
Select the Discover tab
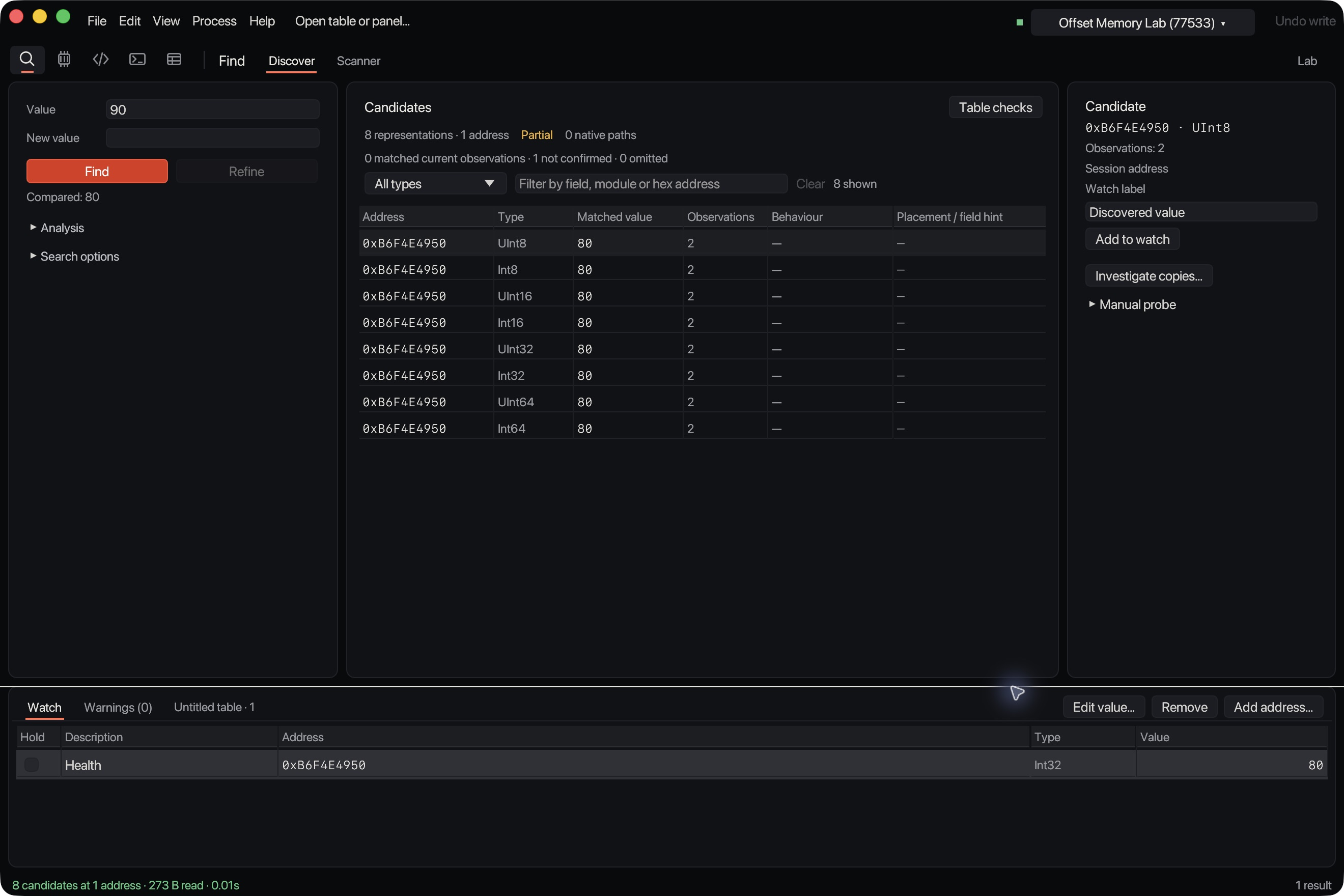tap(291, 61)
